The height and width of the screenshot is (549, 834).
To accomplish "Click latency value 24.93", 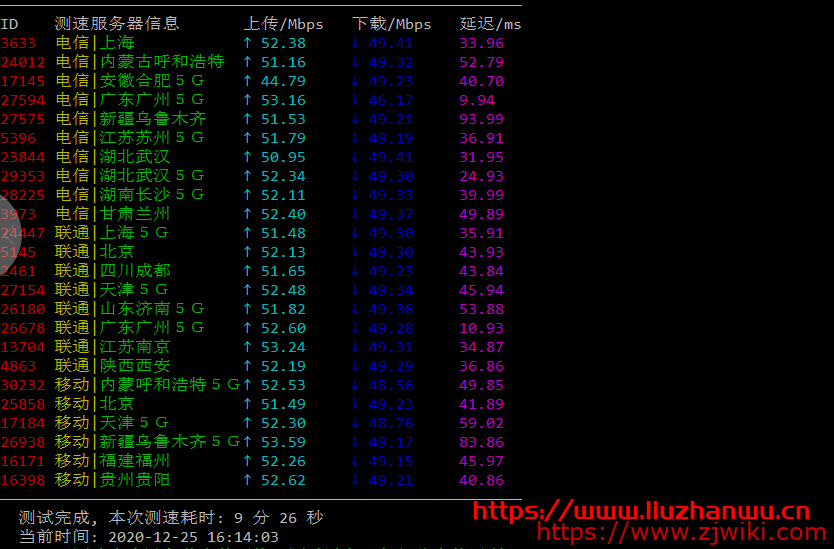I will point(481,176).
